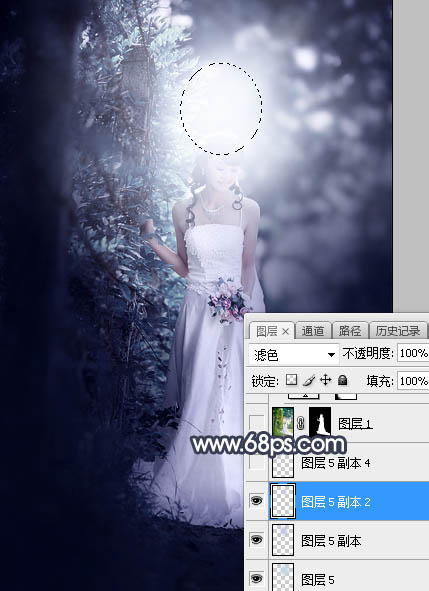Click the 填充 fill value field

(x=413, y=381)
